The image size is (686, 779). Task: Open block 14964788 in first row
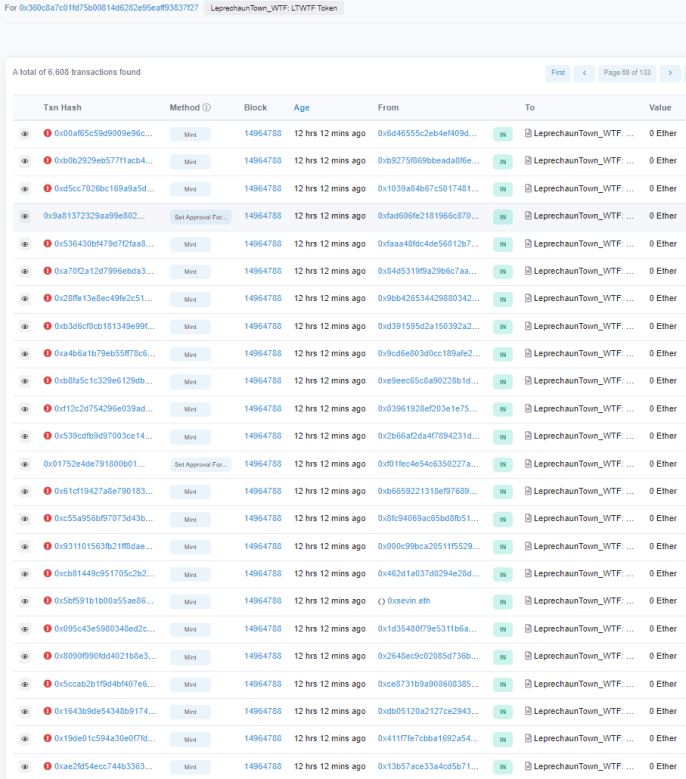pos(263,133)
